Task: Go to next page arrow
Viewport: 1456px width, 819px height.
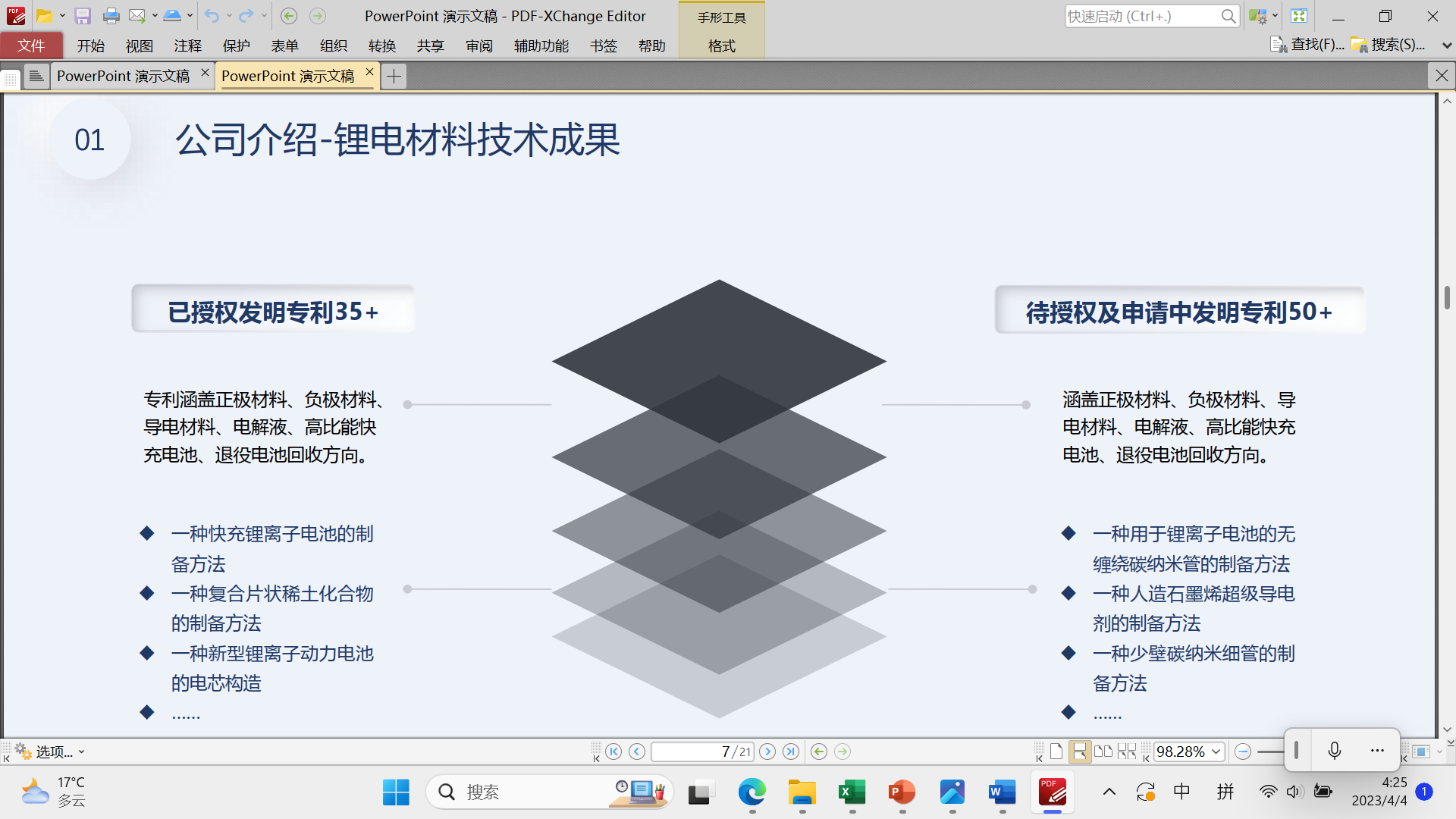Action: tap(767, 752)
